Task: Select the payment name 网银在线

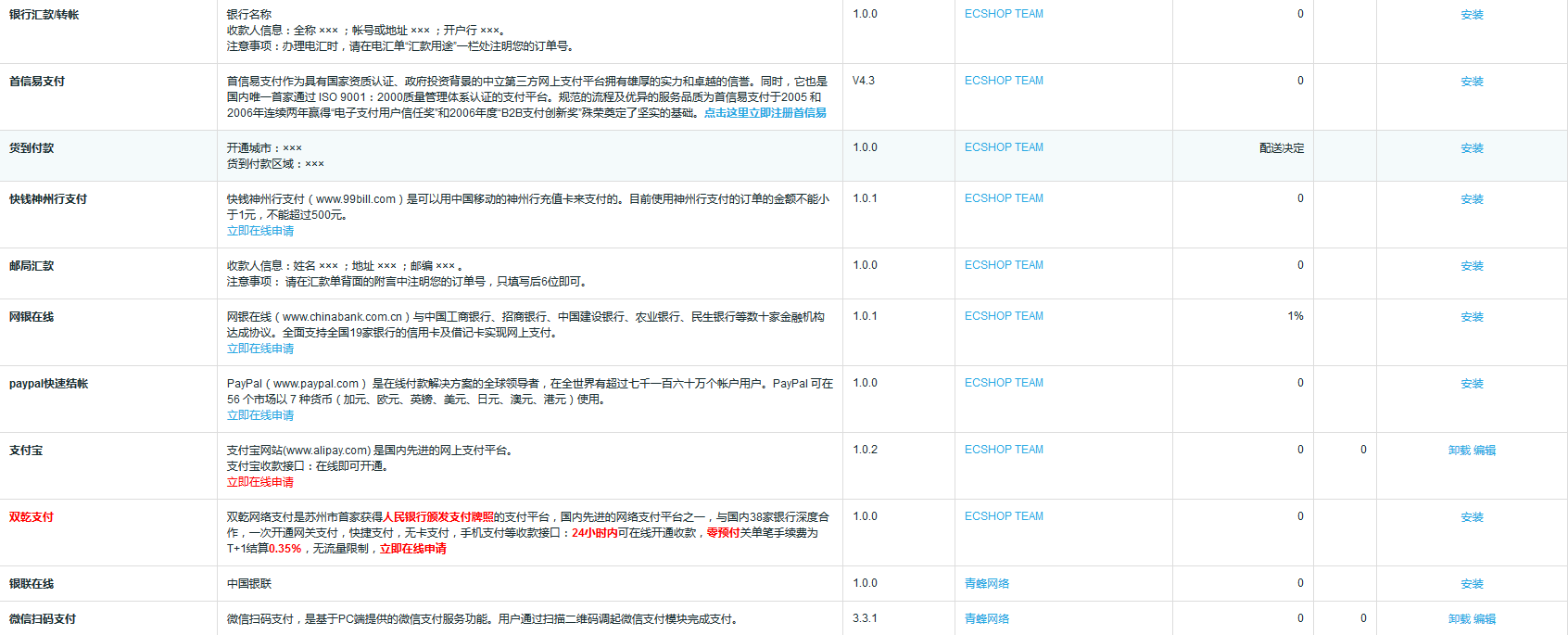Action: click(32, 317)
